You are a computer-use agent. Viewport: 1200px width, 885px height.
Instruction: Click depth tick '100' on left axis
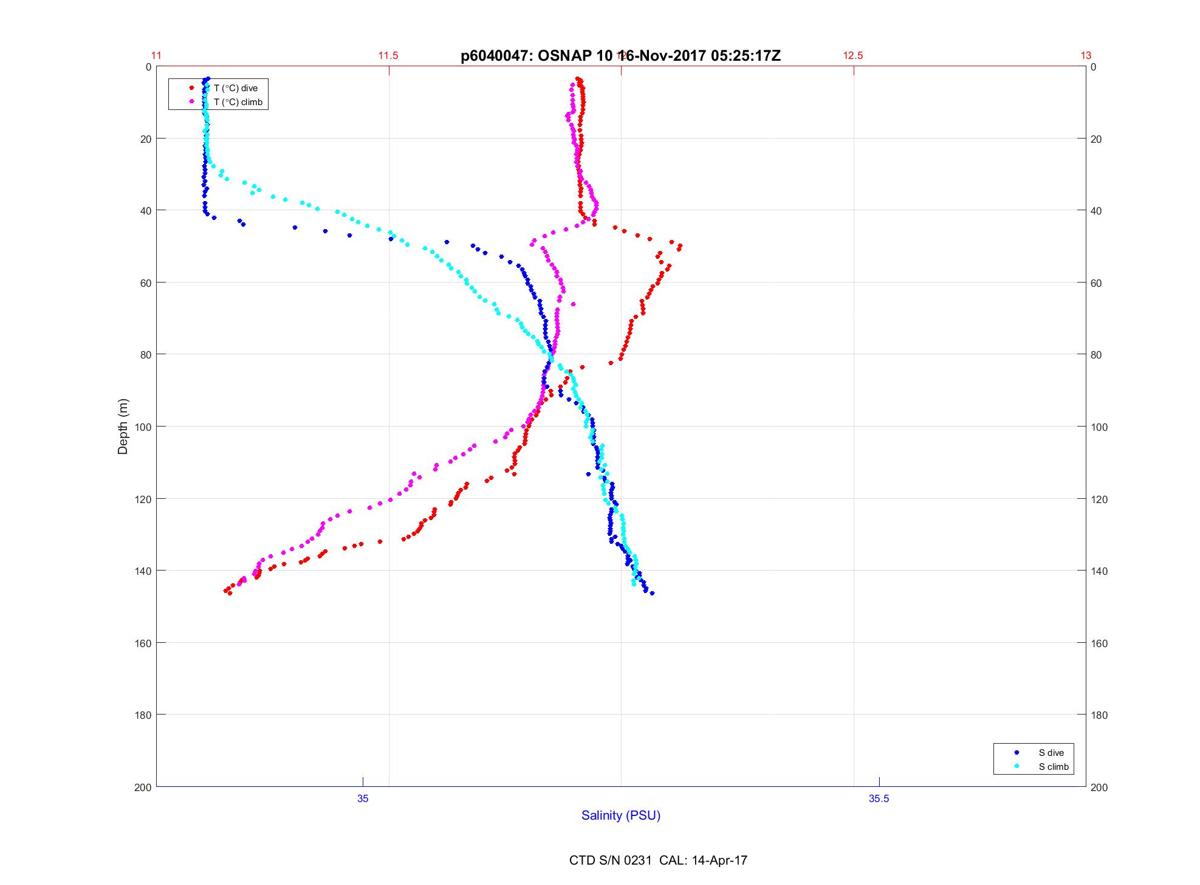click(x=143, y=427)
